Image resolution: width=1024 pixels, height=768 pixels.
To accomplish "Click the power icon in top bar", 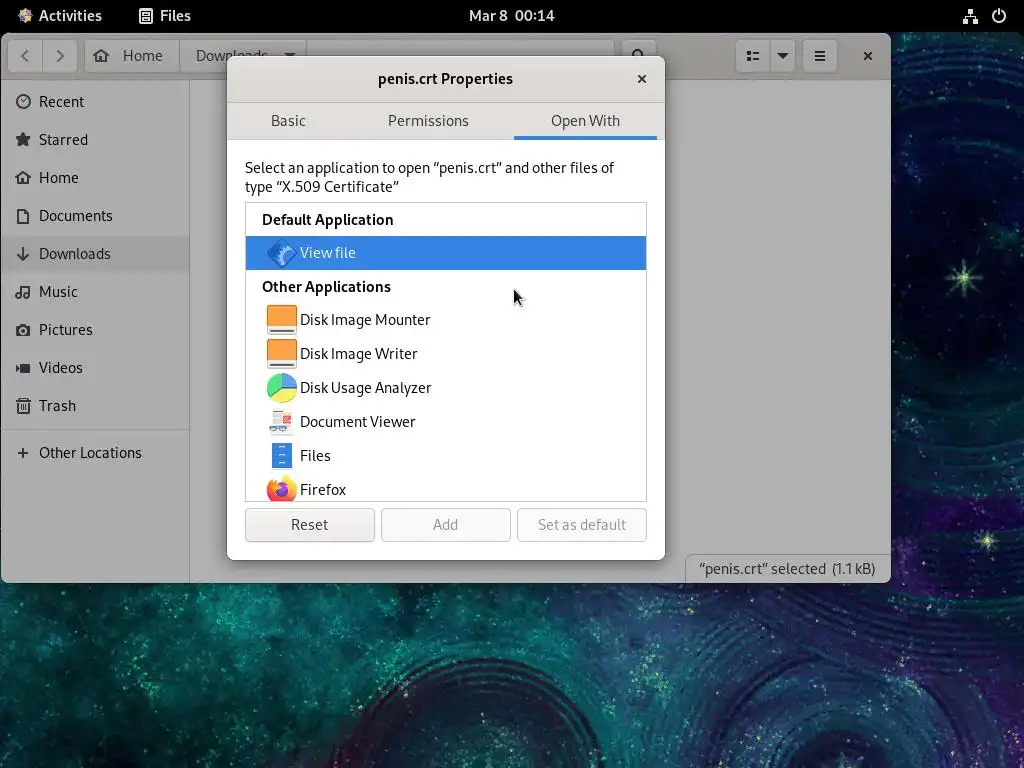I will (999, 16).
